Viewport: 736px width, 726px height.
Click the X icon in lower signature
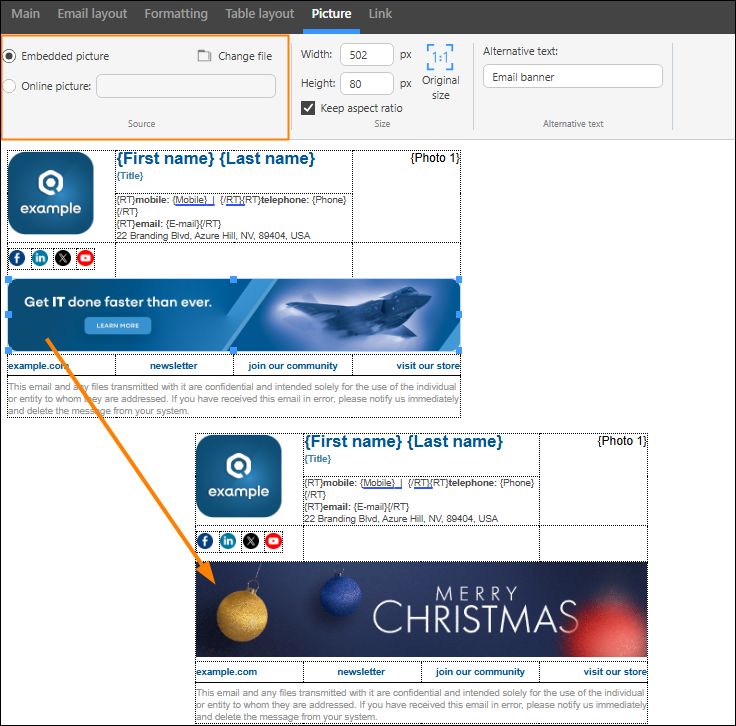(251, 541)
